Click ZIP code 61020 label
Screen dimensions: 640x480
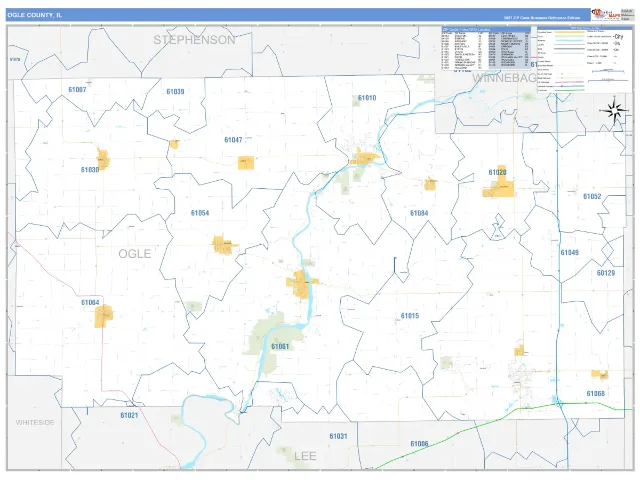point(498,173)
